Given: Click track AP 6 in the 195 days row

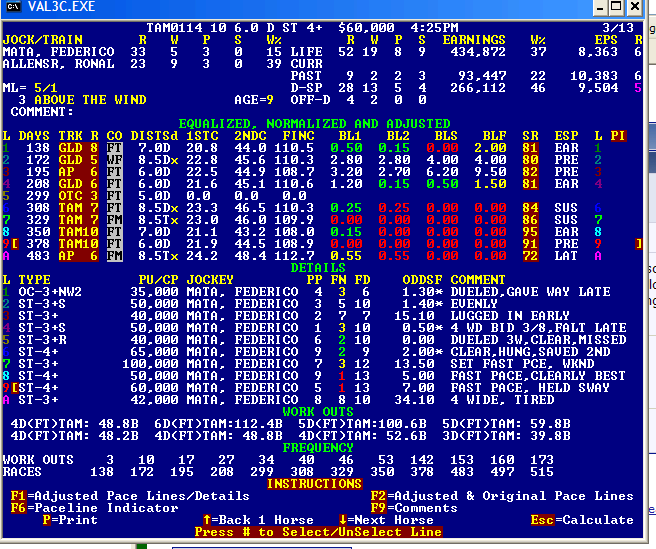Looking at the screenshot, I should [x=78, y=172].
